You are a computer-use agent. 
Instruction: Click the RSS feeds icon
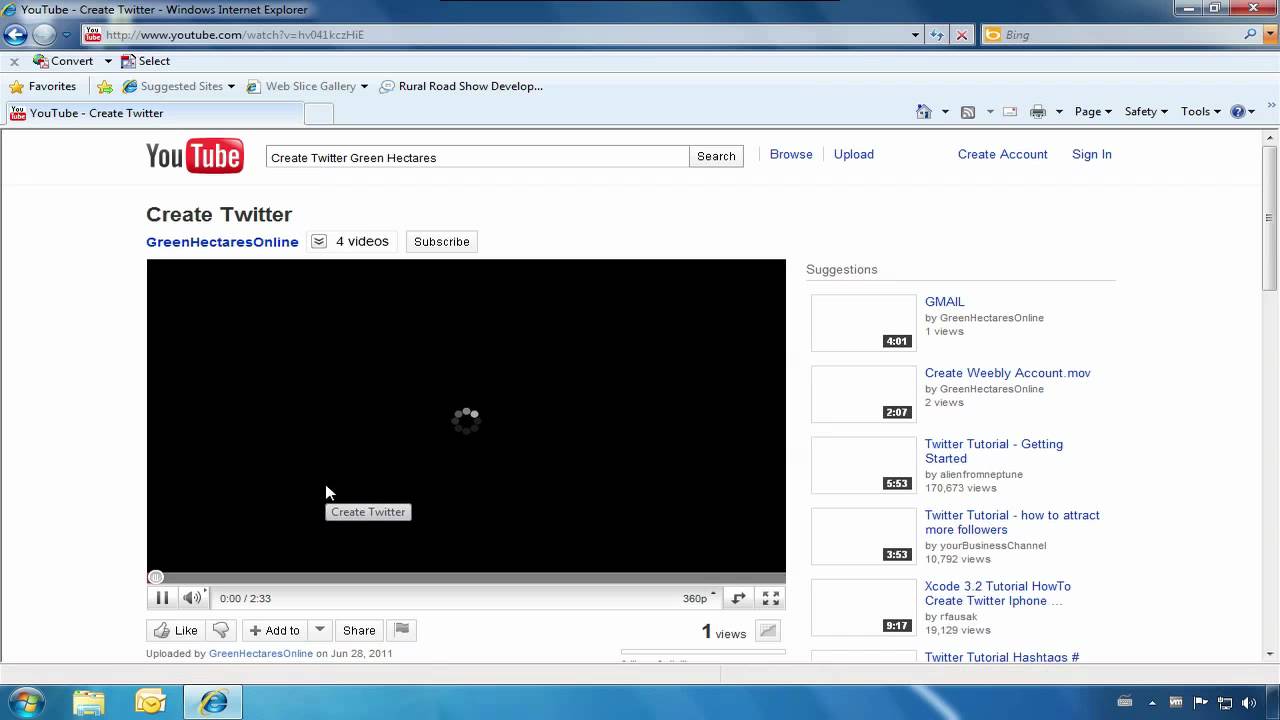coord(968,112)
